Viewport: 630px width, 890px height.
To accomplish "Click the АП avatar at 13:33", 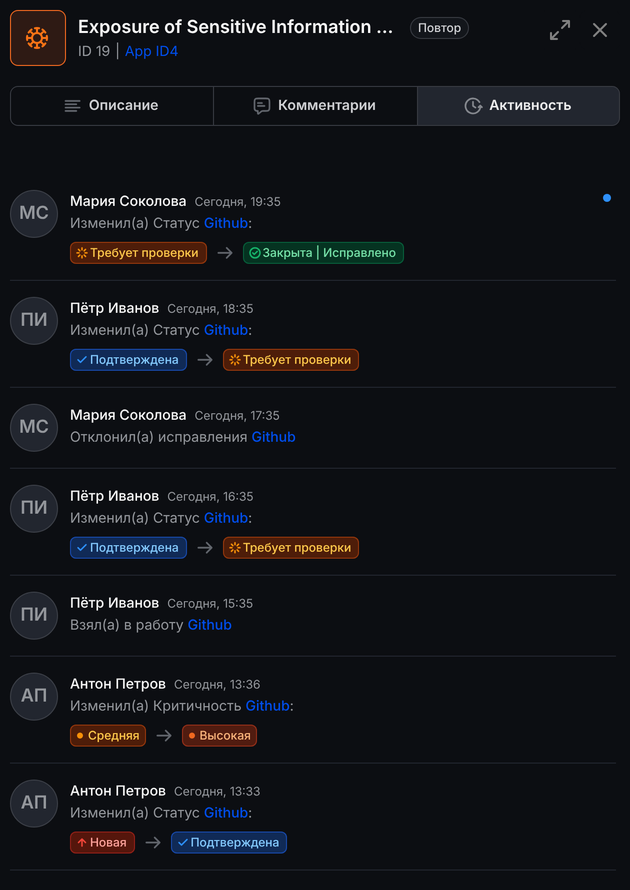I will pos(34,803).
